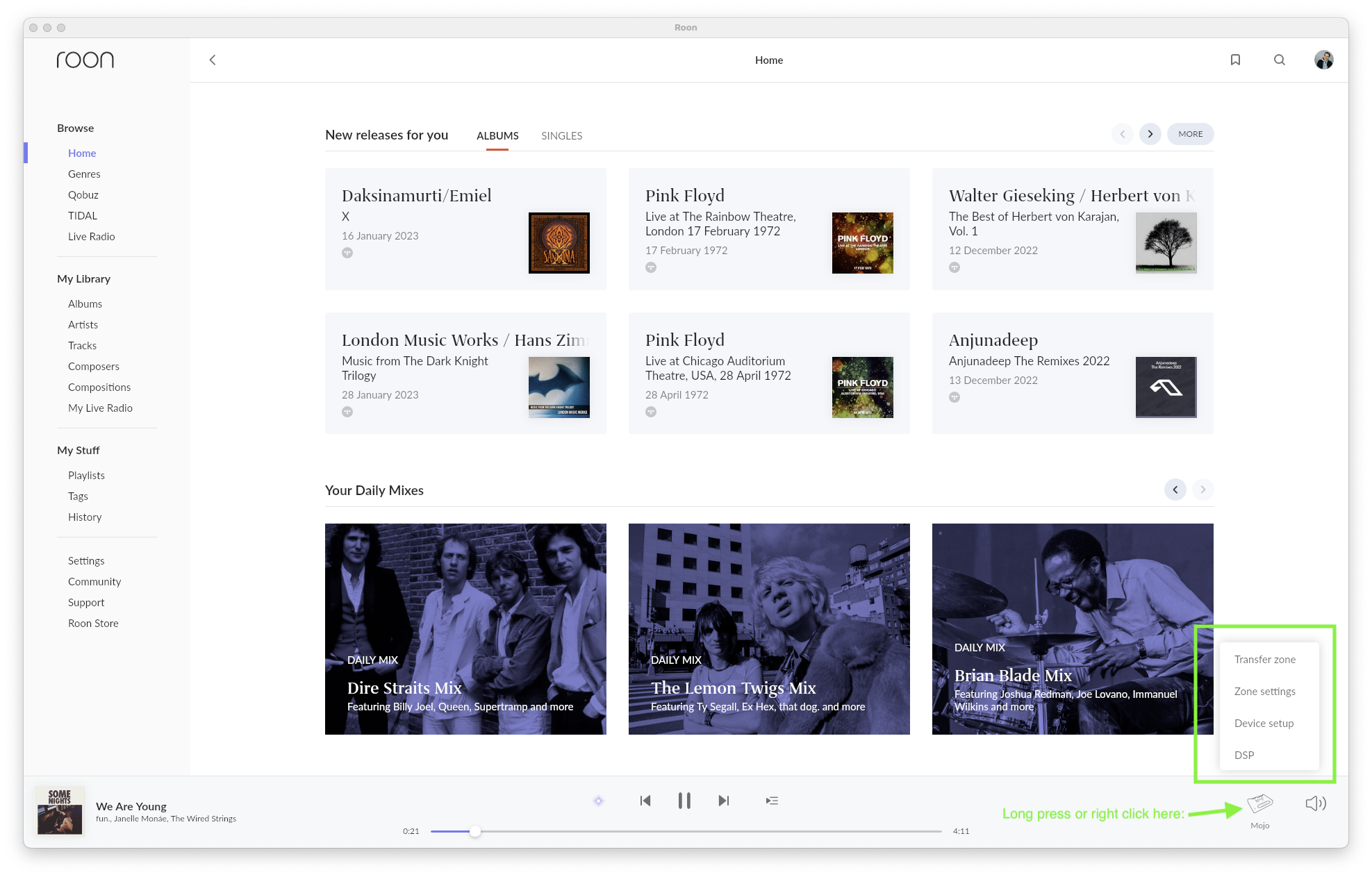
Task: Click source badge under Chicago Auditorium album
Action: tap(651, 412)
